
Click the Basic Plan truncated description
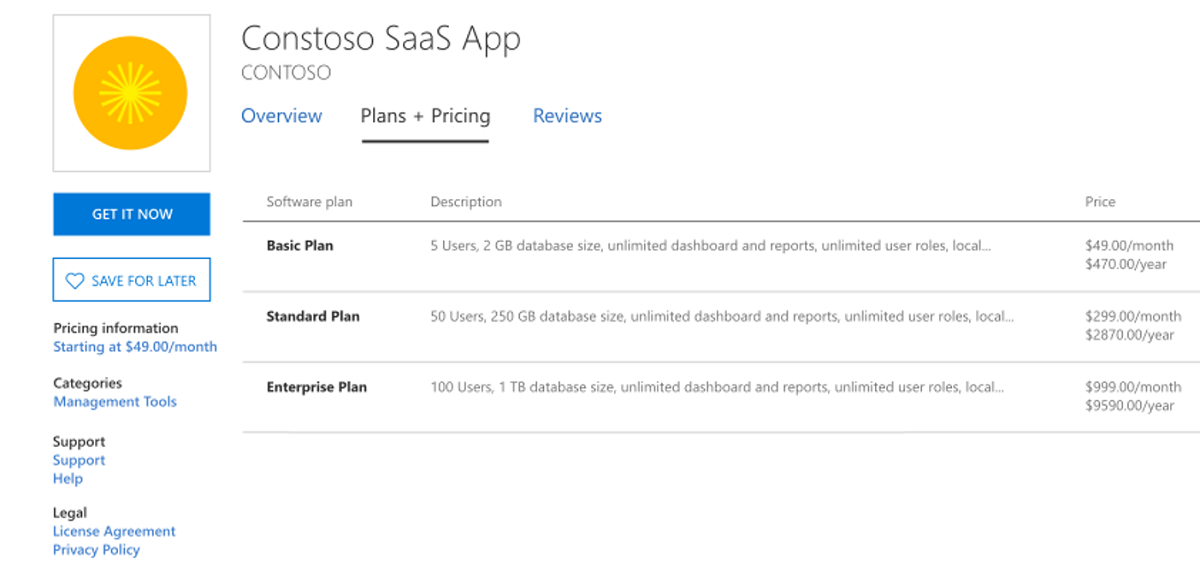[710, 246]
